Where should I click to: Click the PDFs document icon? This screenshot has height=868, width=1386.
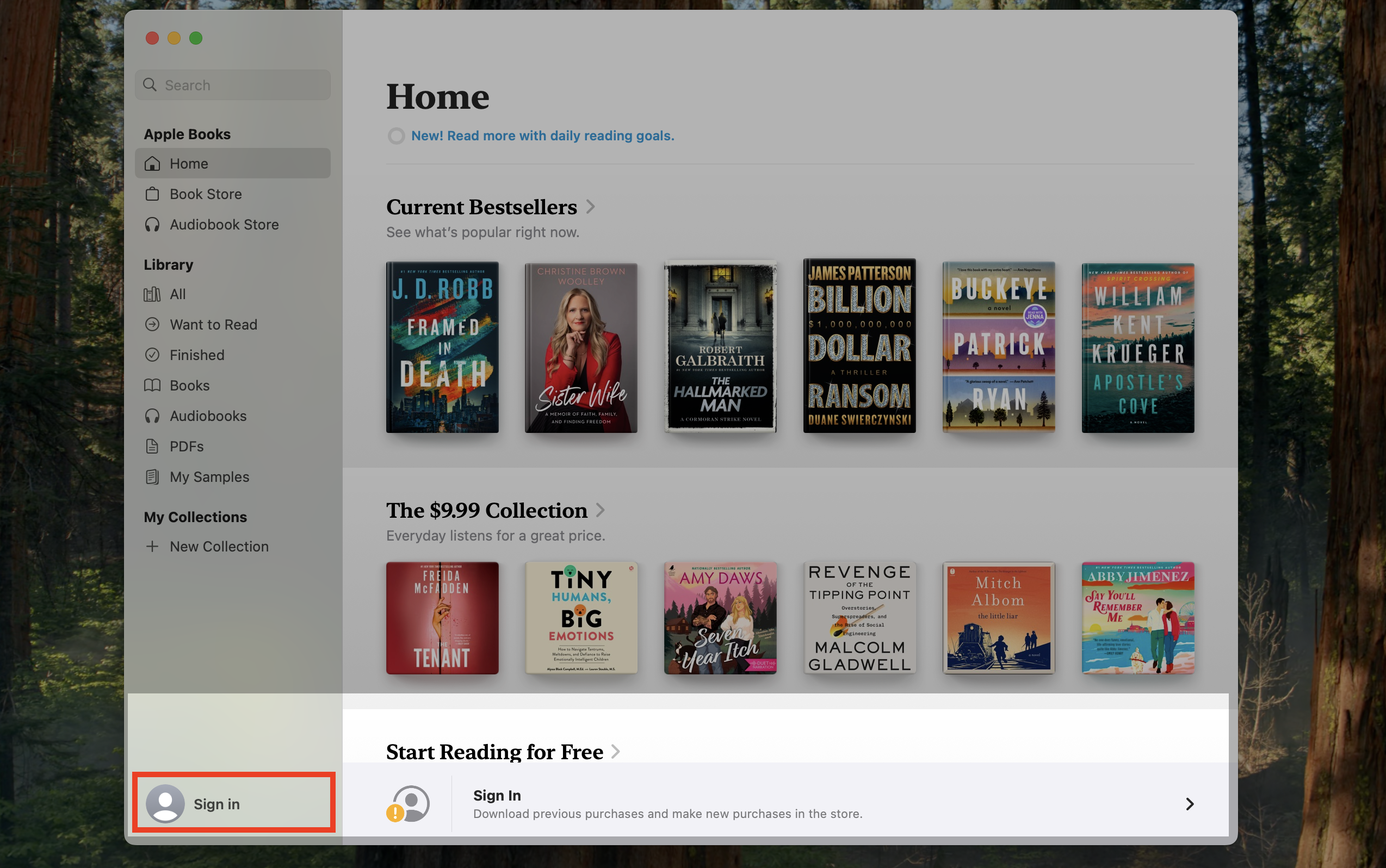click(x=152, y=446)
